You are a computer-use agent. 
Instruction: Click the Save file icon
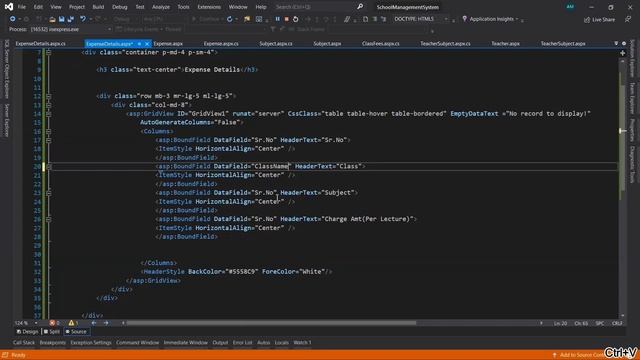(x=62, y=19)
